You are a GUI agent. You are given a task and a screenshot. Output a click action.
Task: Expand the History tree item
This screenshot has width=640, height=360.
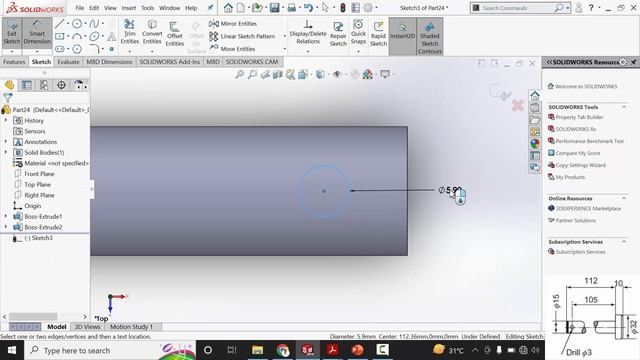6,120
